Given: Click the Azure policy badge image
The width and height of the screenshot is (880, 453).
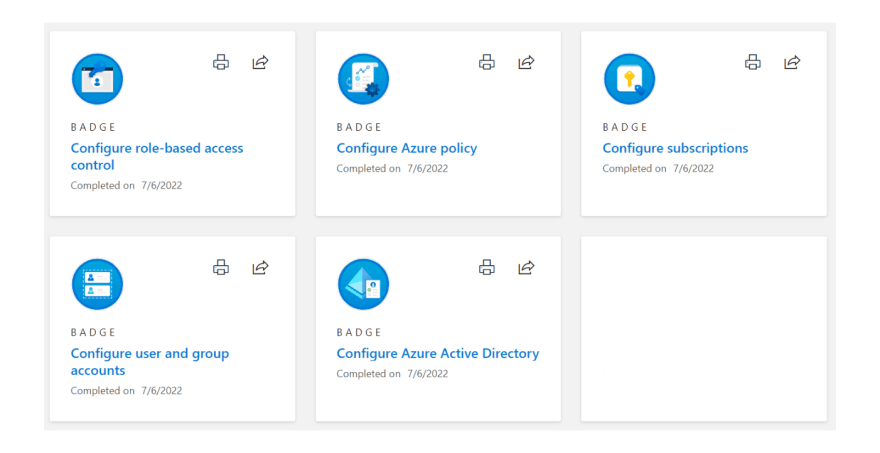Looking at the screenshot, I should 363,79.
